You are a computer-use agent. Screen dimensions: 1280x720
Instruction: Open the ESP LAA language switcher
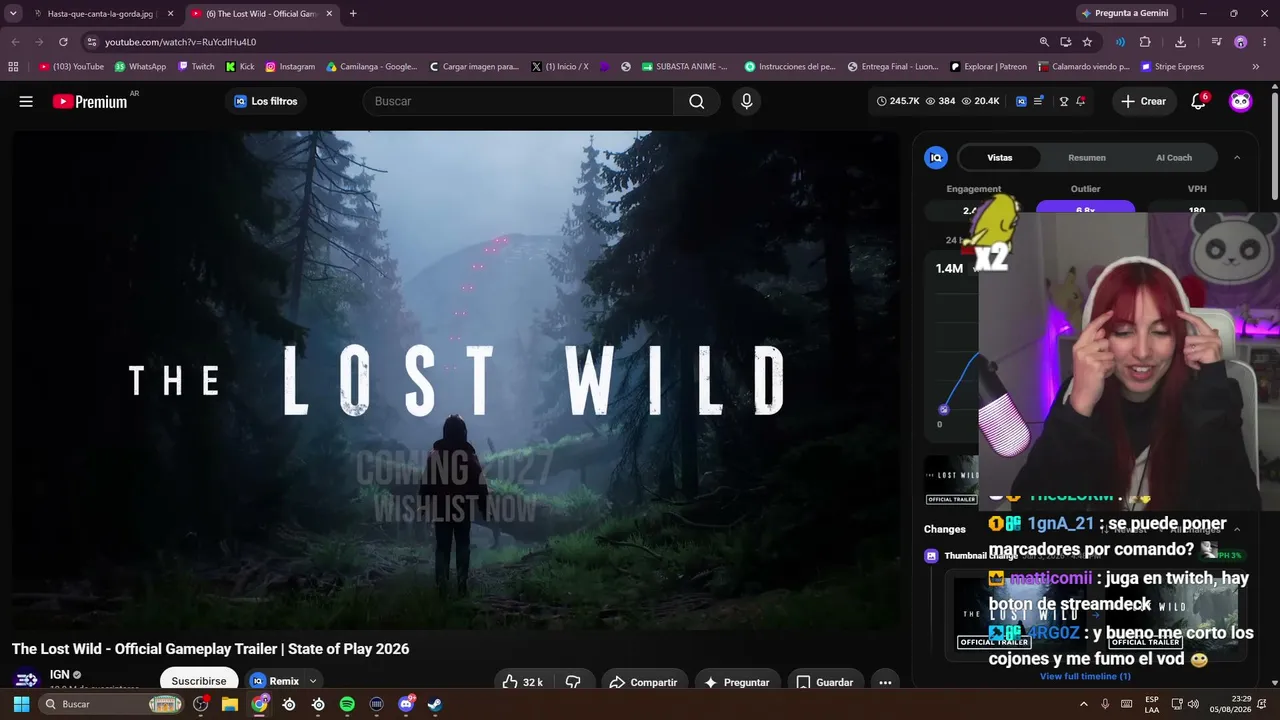(1152, 704)
